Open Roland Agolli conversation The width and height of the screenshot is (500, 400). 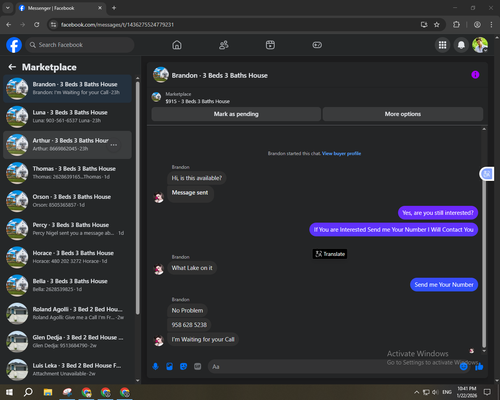coord(68,314)
